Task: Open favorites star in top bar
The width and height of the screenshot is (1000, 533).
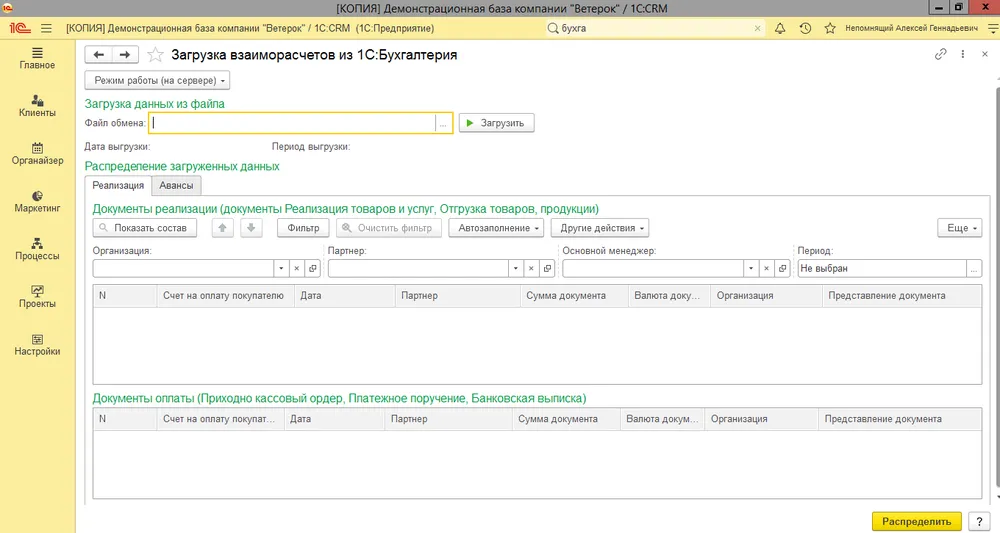Action: pos(830,28)
